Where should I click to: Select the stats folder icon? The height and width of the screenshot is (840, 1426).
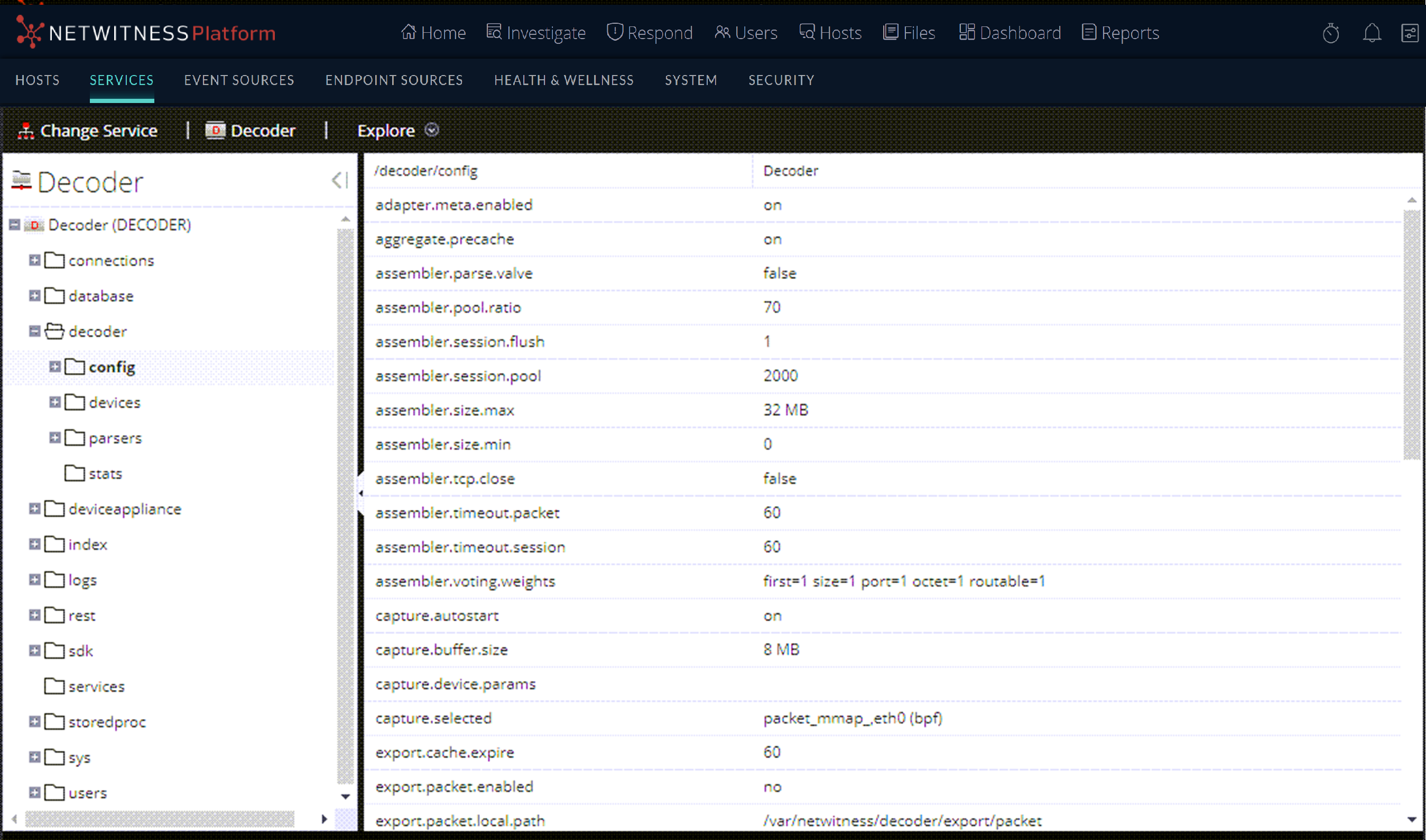click(74, 473)
